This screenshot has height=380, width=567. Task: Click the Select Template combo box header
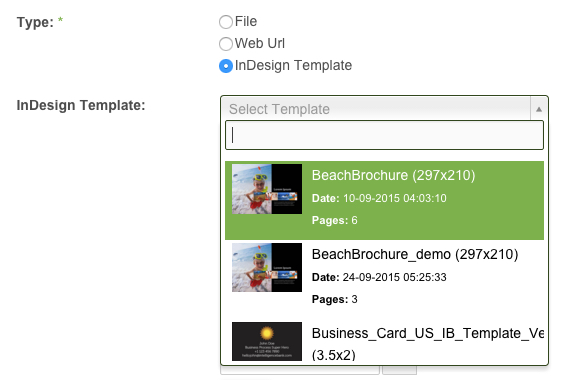point(384,109)
